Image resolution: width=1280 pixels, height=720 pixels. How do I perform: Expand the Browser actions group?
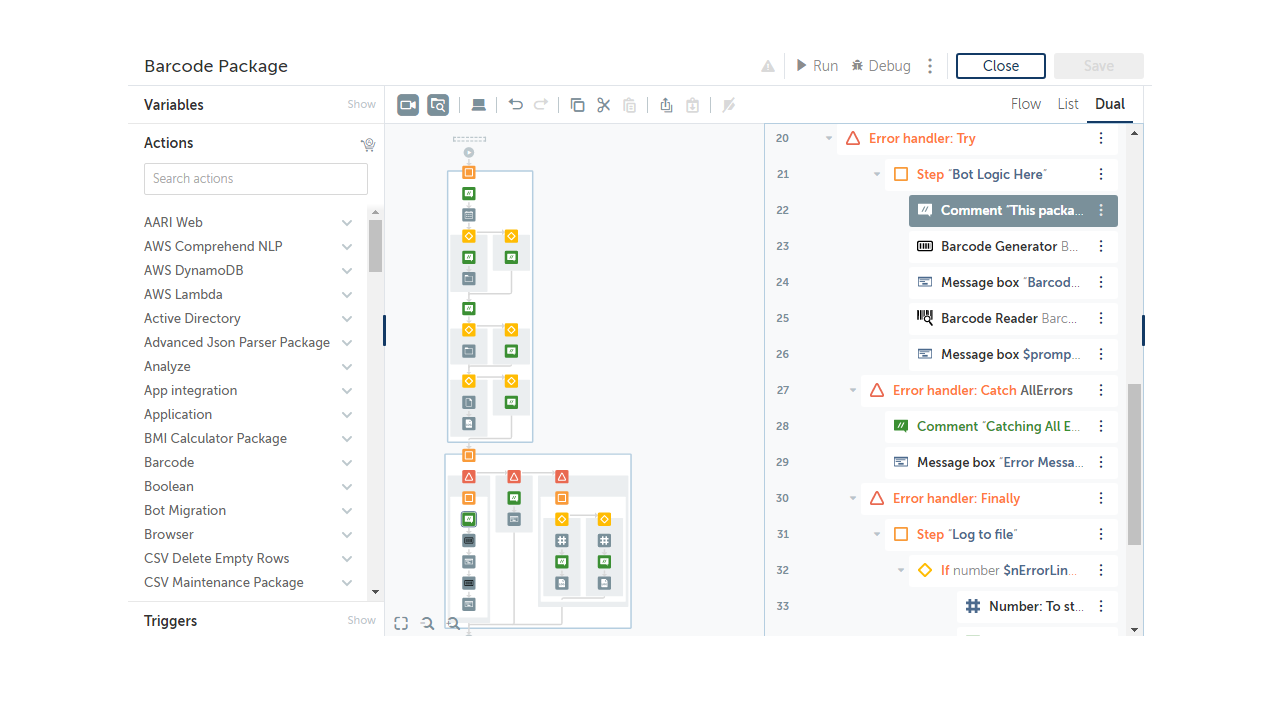tap(347, 534)
